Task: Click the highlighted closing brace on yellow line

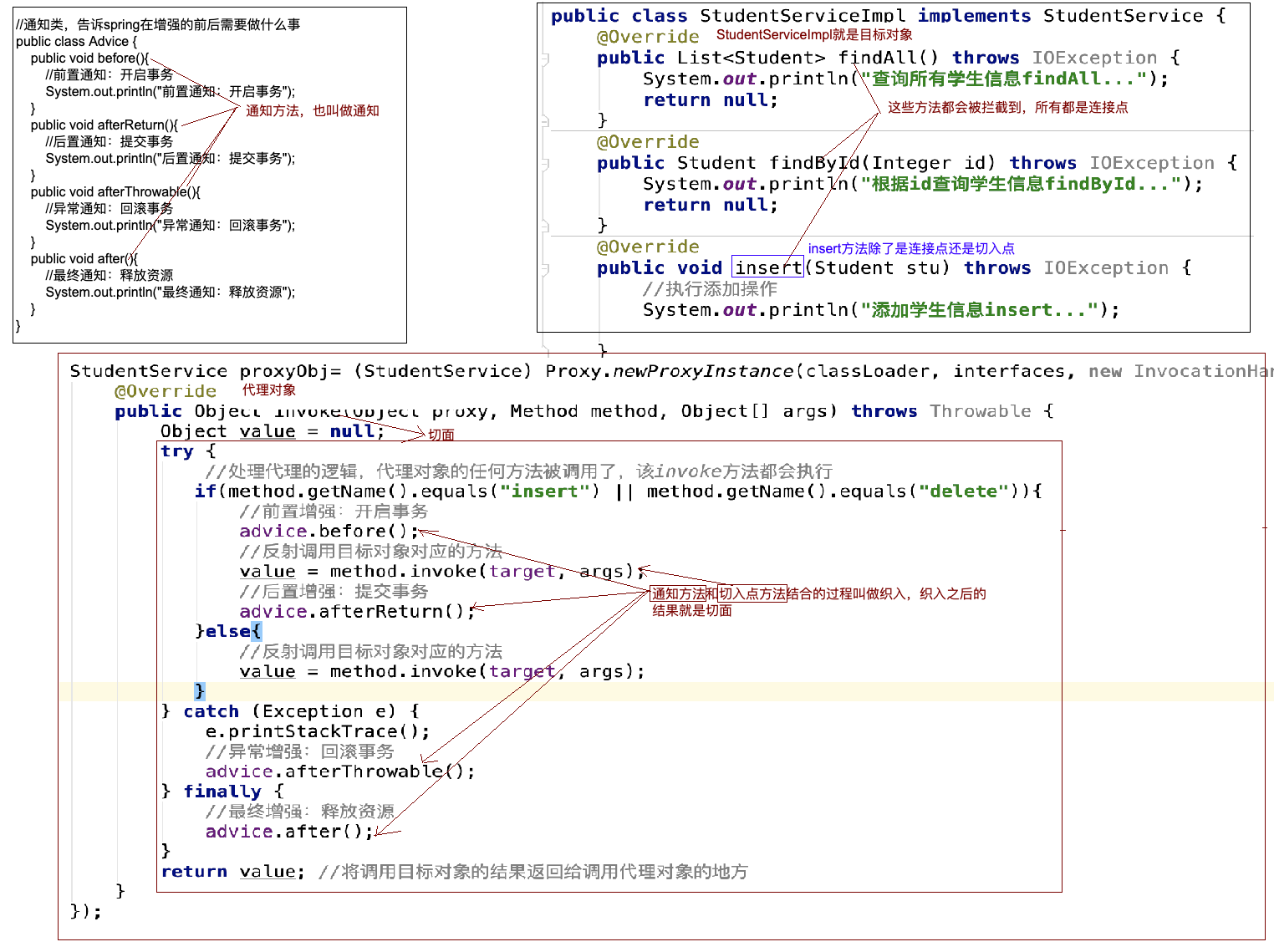Action: point(199,690)
